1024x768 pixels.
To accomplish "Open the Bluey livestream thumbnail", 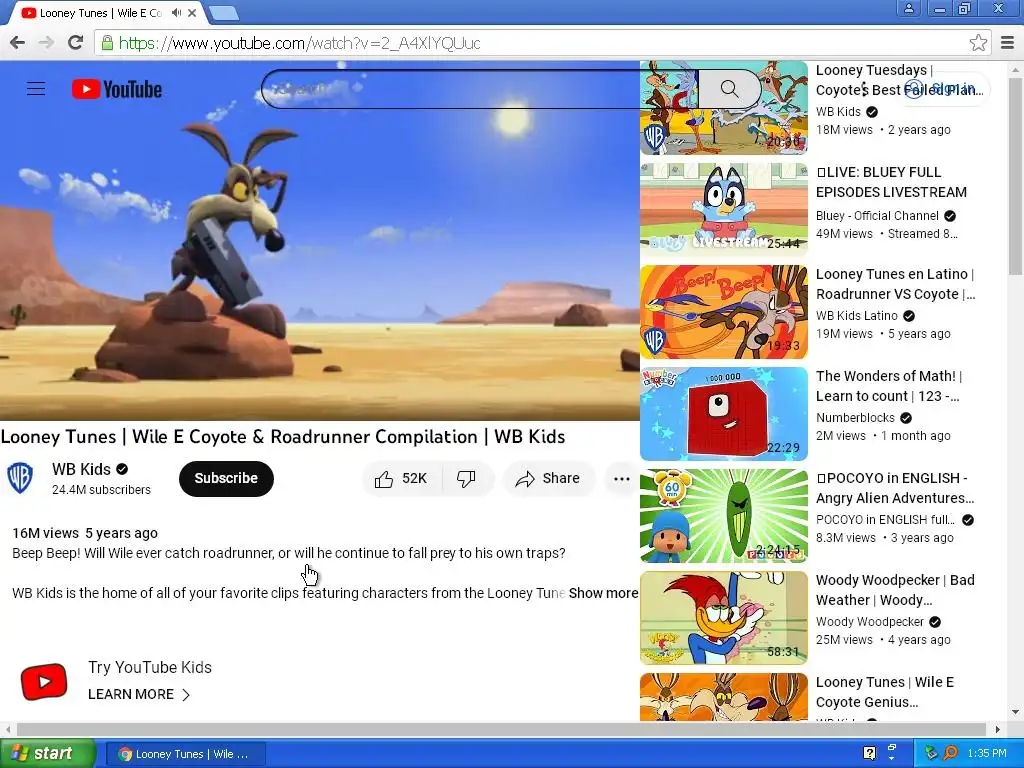I will click(724, 208).
